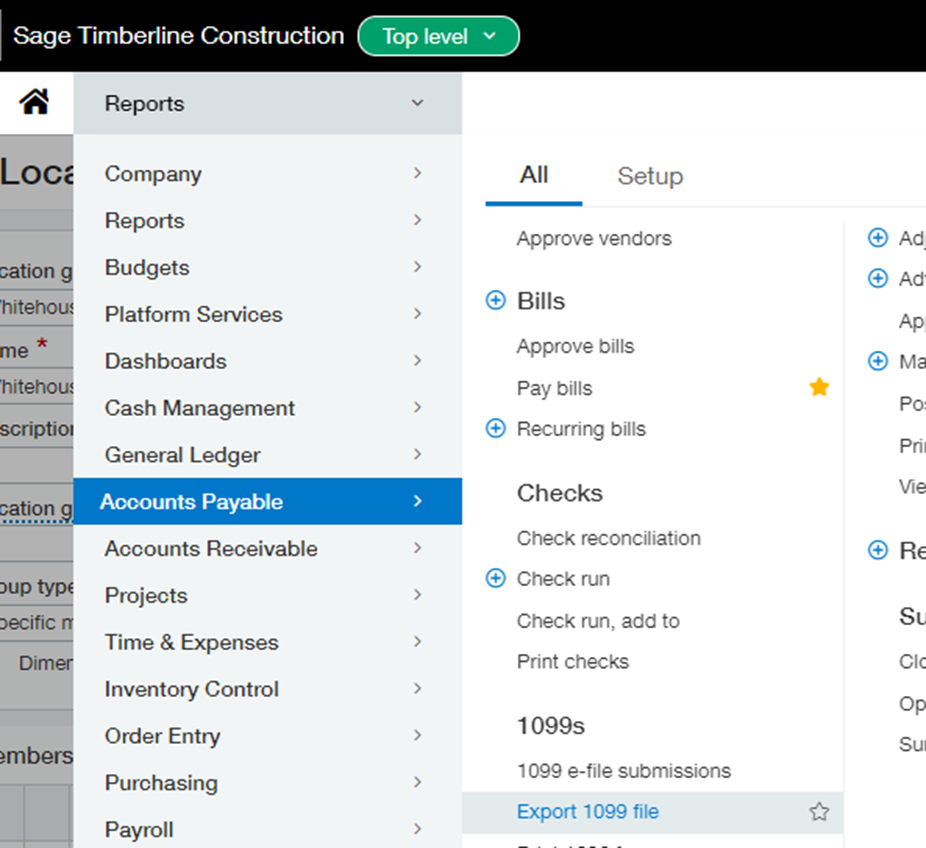Click the plus icon next to 'Ma' item

878,360
